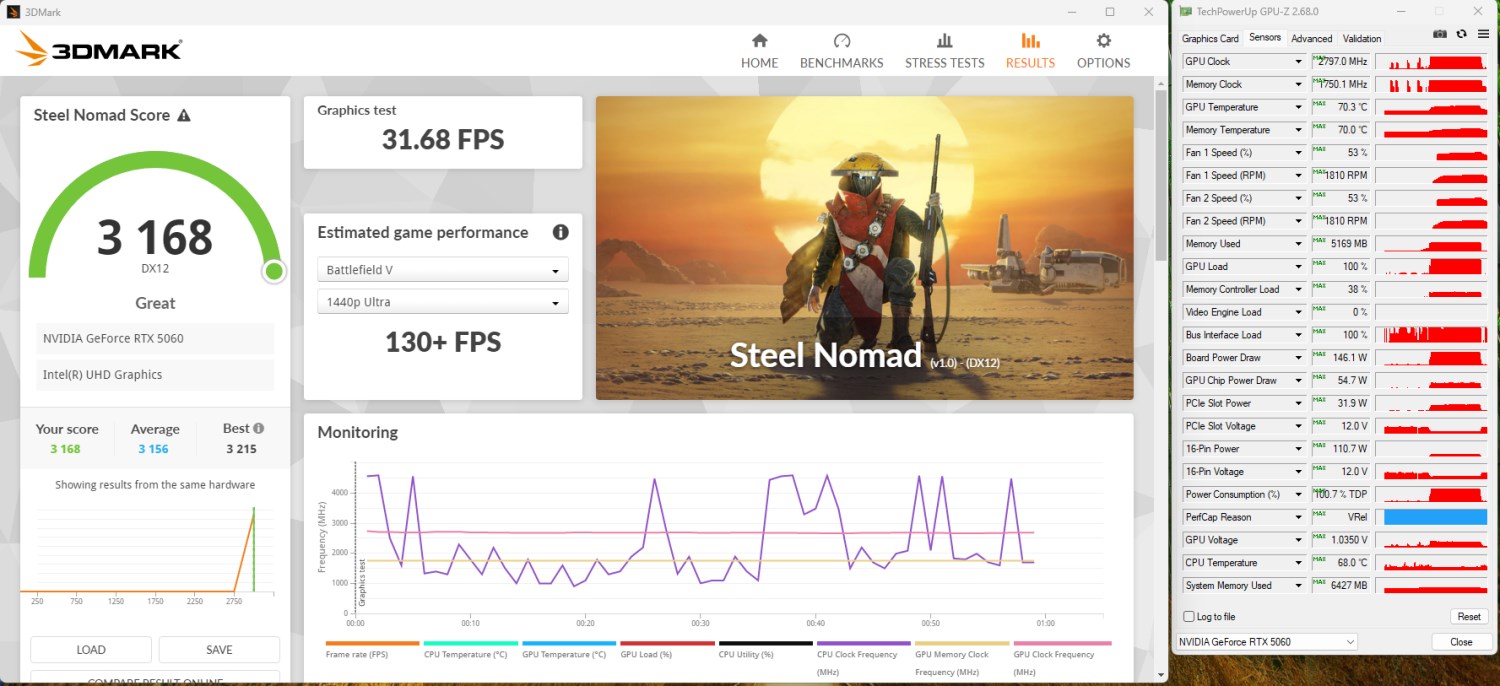Click the GPU-Z refresh icon

(x=1461, y=34)
